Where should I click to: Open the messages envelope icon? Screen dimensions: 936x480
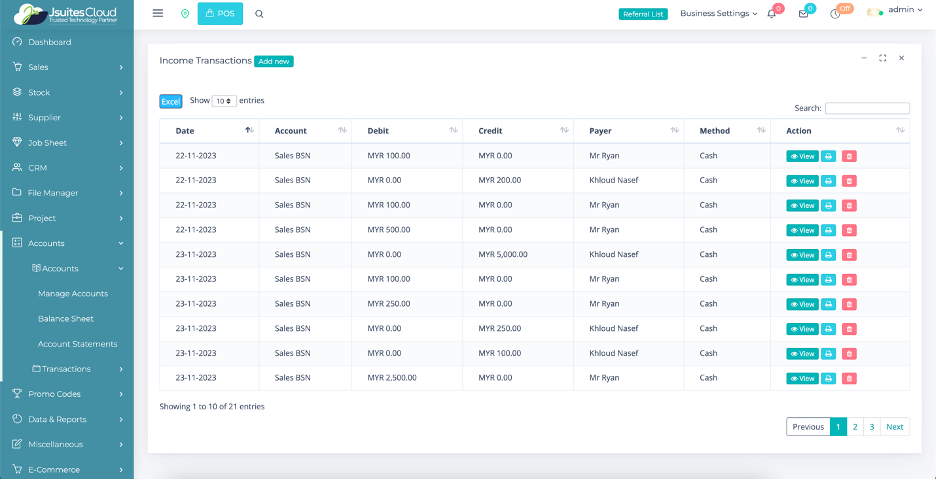[x=803, y=14]
